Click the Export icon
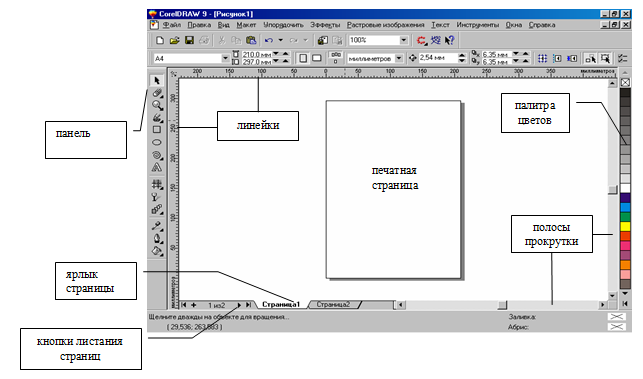The image size is (643, 379). 337,40
